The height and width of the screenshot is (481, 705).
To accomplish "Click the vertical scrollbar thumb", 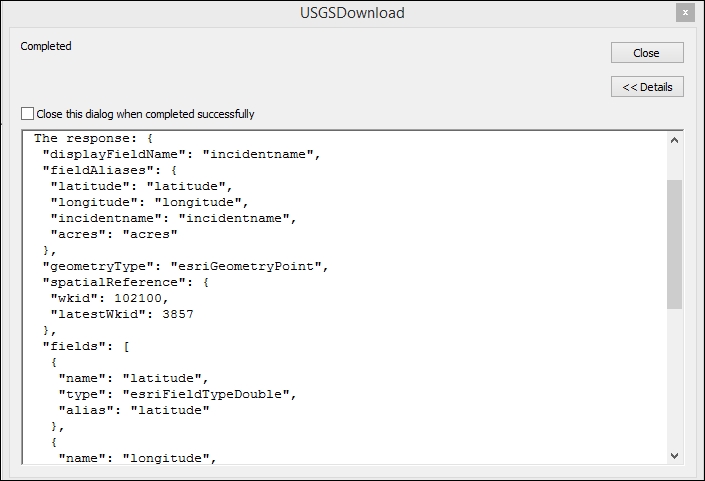I will (674, 244).
